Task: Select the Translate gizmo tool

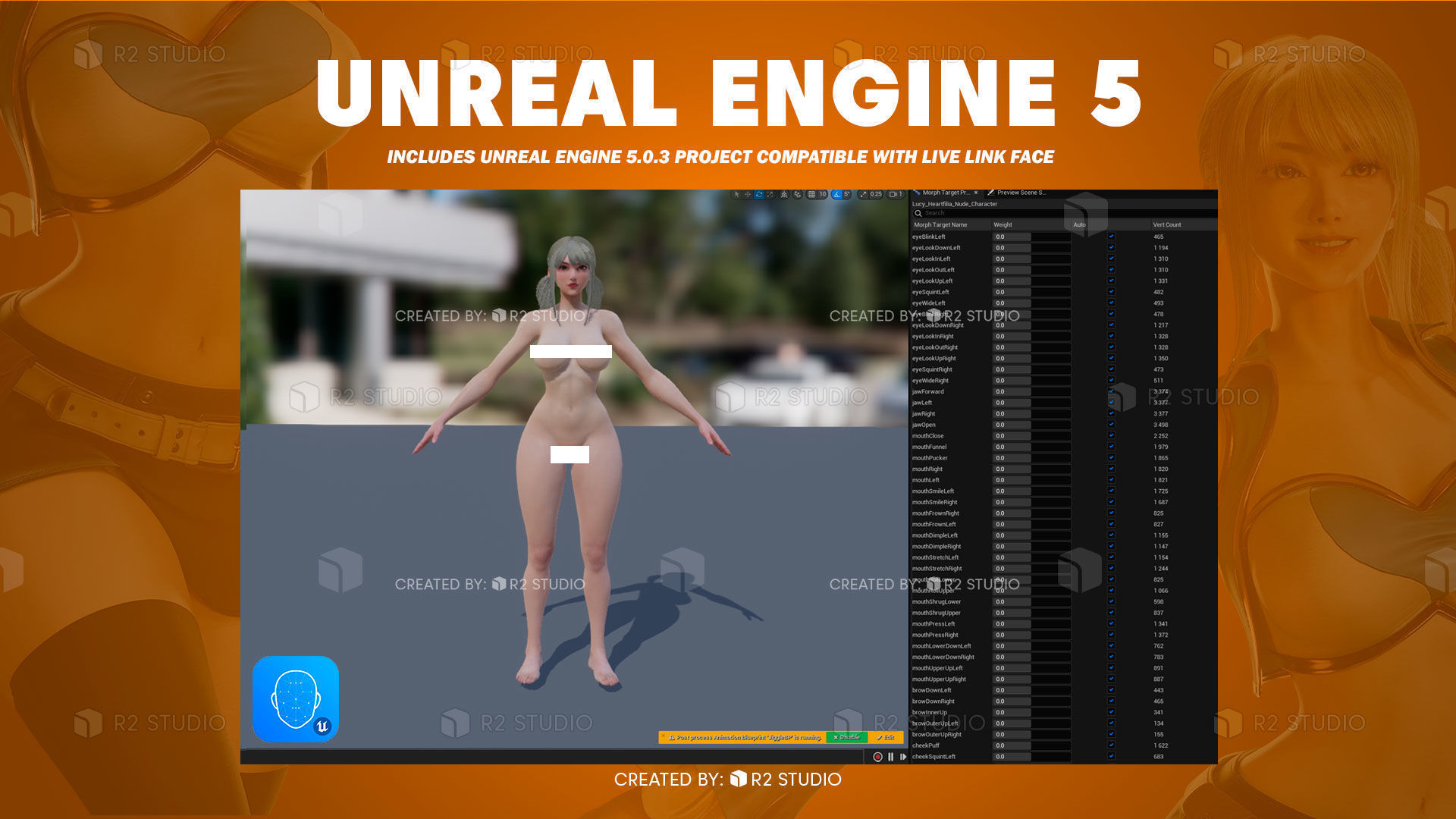Action: tap(748, 194)
